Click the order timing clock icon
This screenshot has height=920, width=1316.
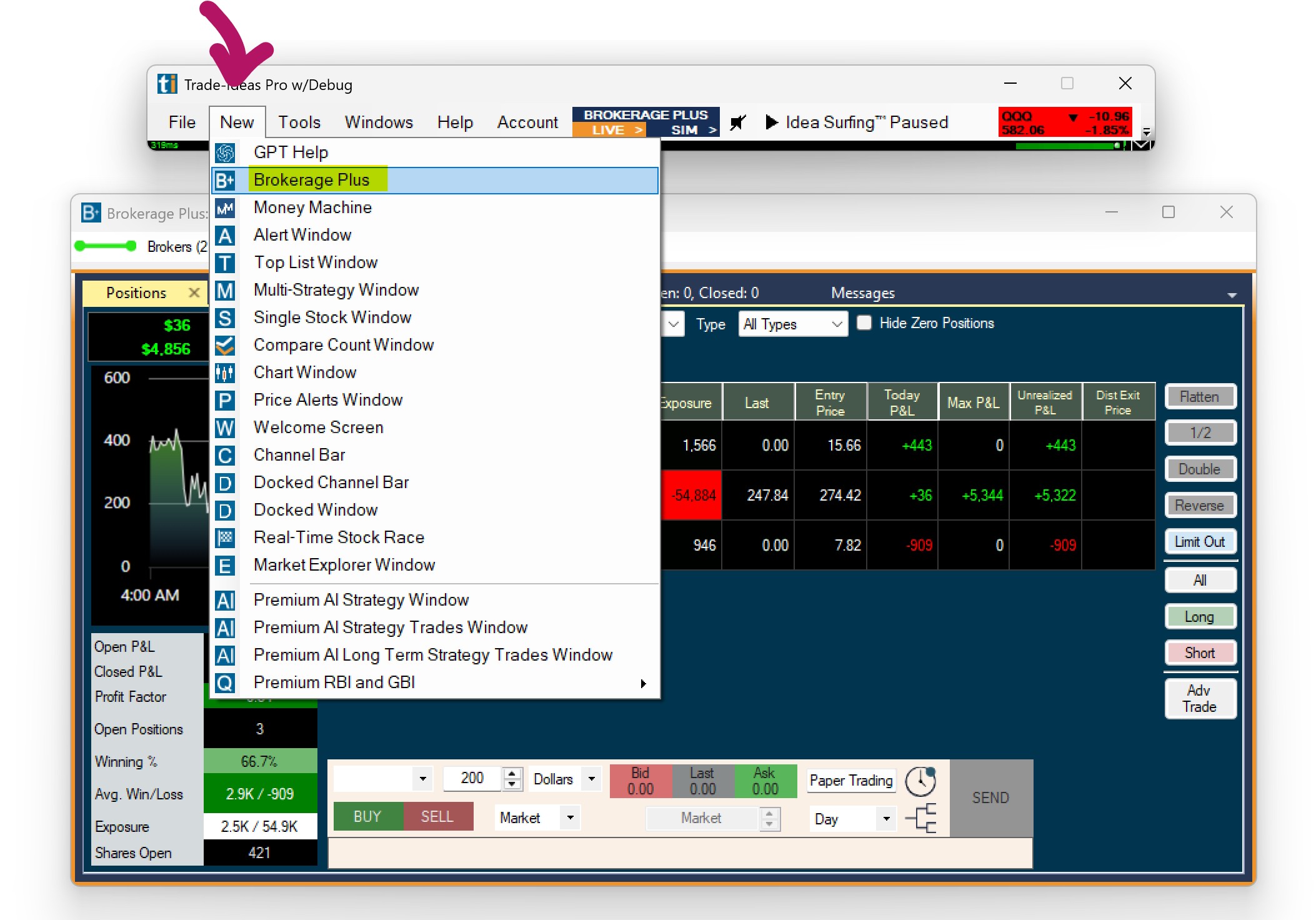pos(920,781)
